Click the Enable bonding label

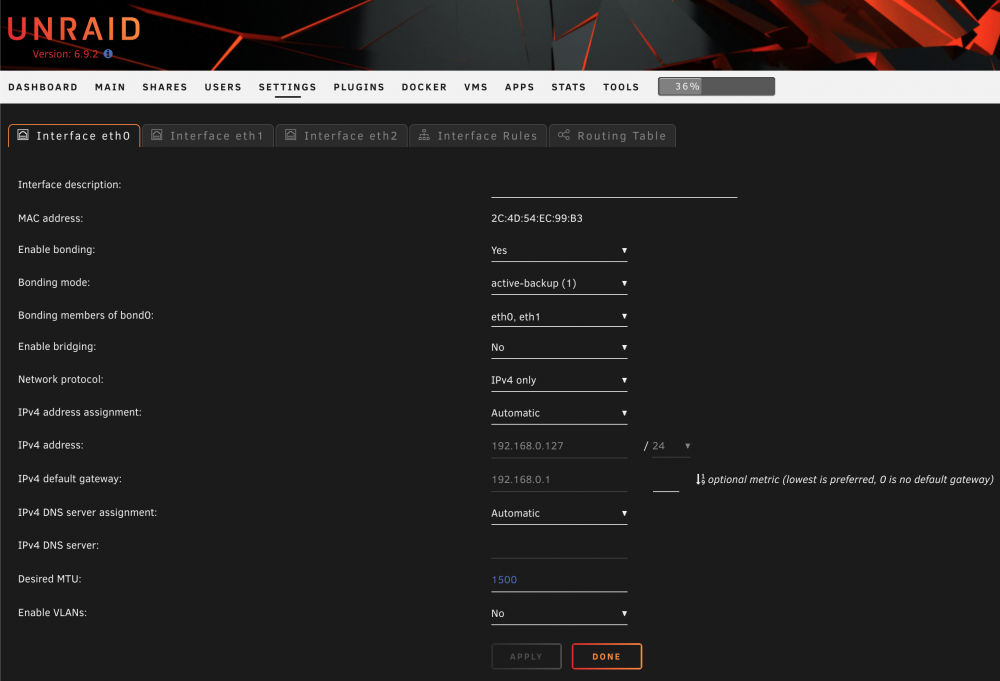click(56, 249)
